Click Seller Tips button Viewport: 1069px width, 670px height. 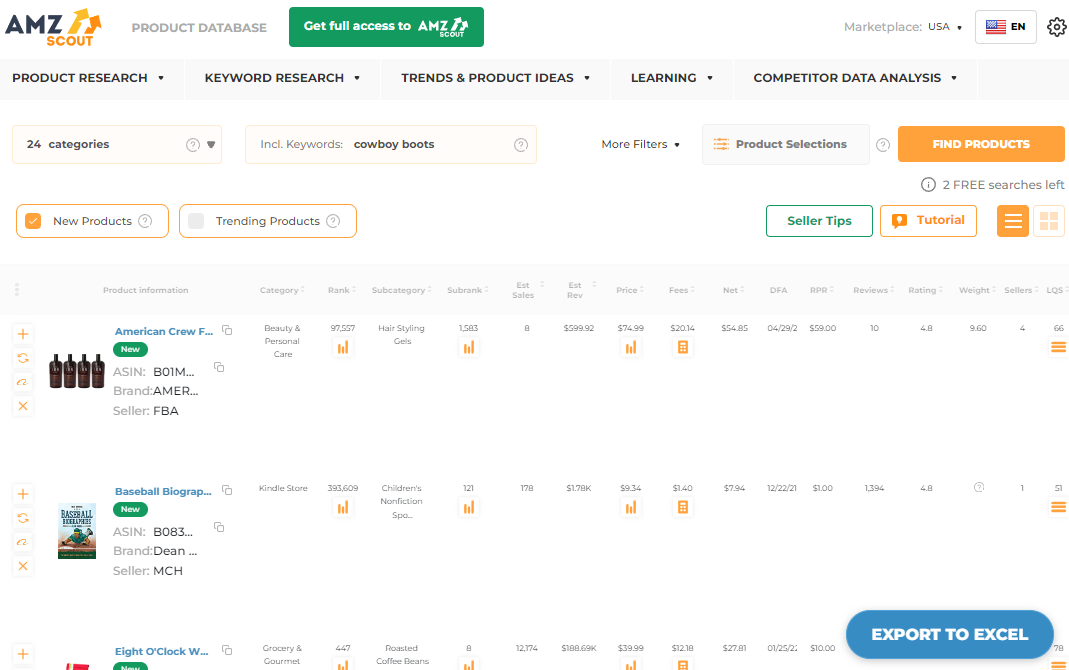(819, 221)
